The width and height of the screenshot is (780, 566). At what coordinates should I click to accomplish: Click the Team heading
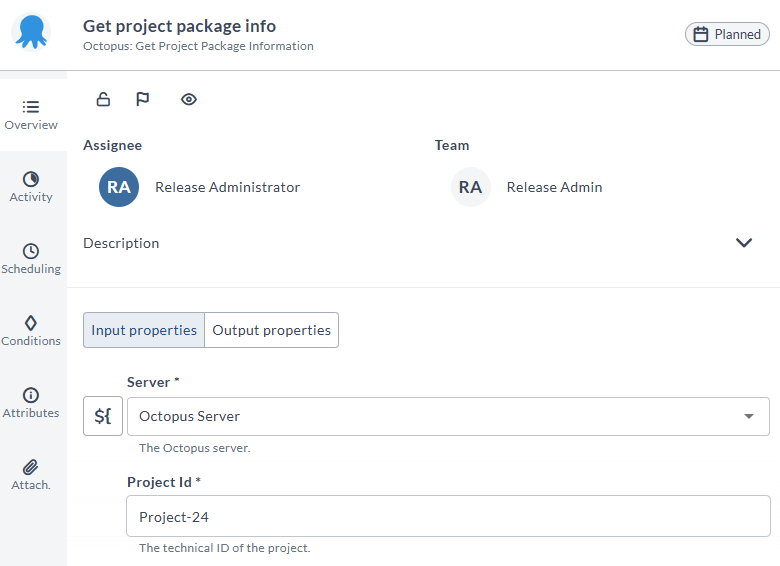coord(452,145)
